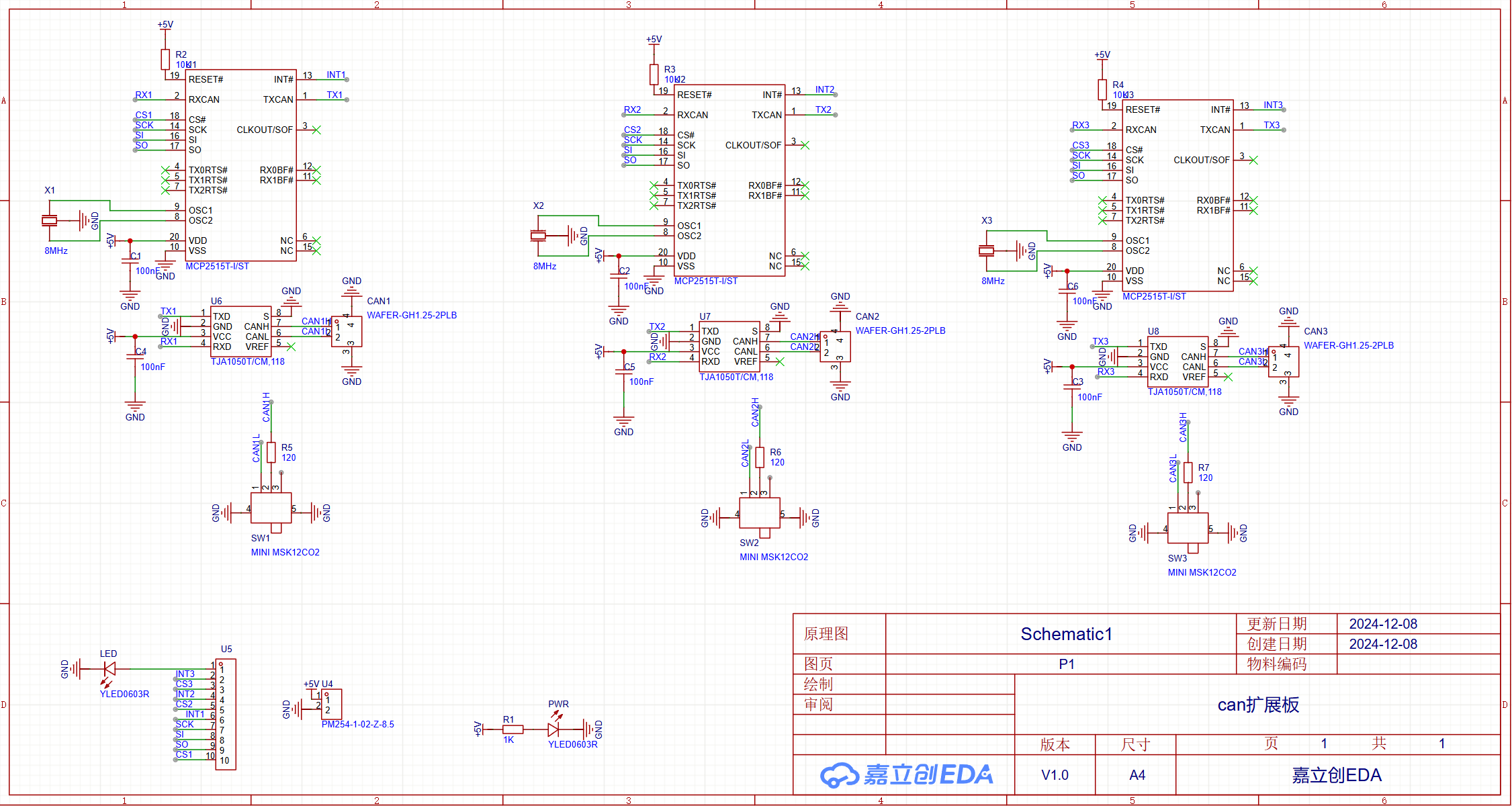Click the SW1 slide switch symbol
This screenshot has width=1512, height=806.
271,508
